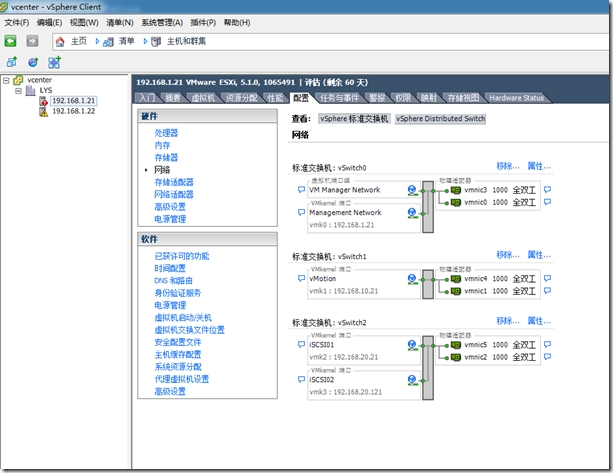This screenshot has width=613, height=473.
Task: Switch to the Hardware Status tab
Action: pos(516,98)
